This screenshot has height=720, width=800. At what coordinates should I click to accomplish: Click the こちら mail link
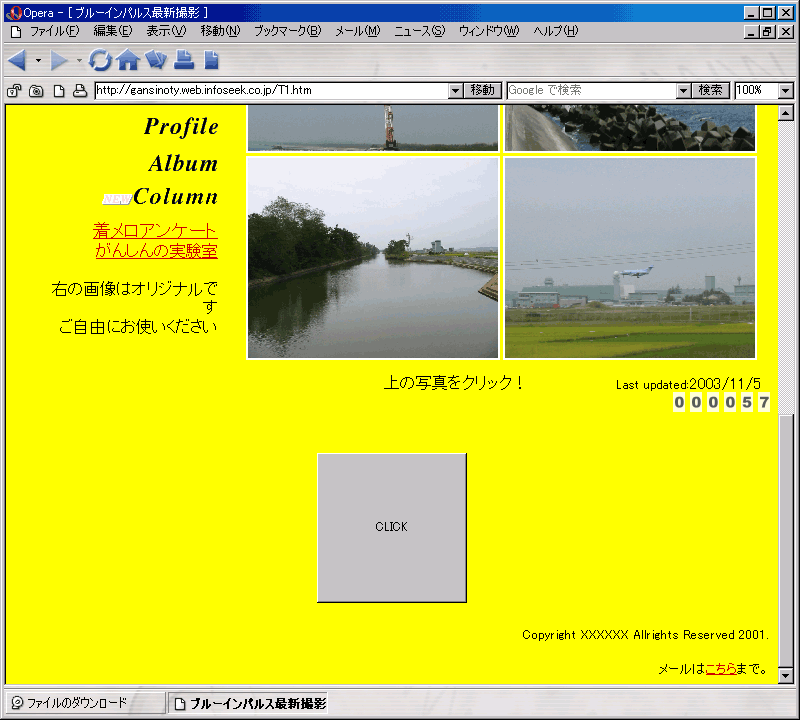click(720, 668)
